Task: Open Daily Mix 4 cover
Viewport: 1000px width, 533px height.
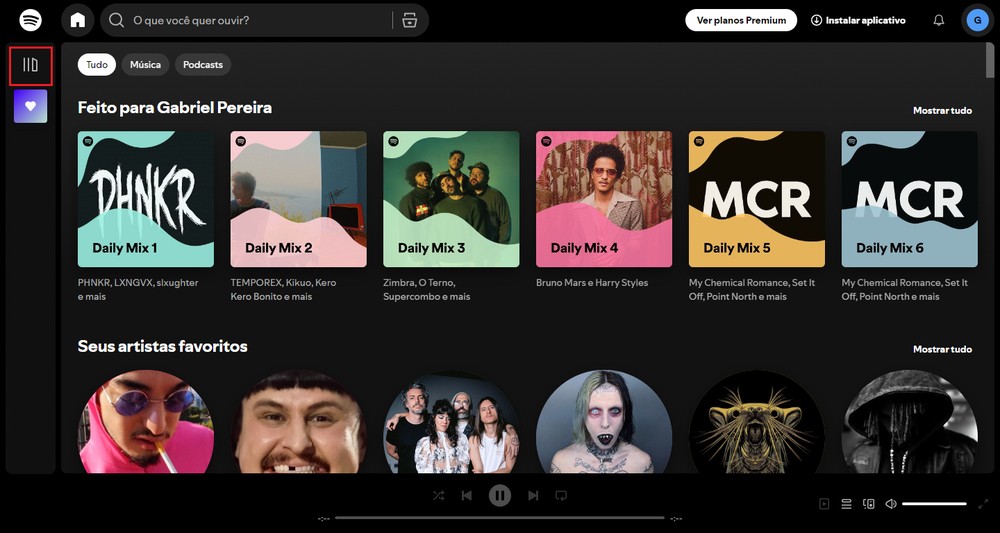Action: pyautogui.click(x=604, y=199)
